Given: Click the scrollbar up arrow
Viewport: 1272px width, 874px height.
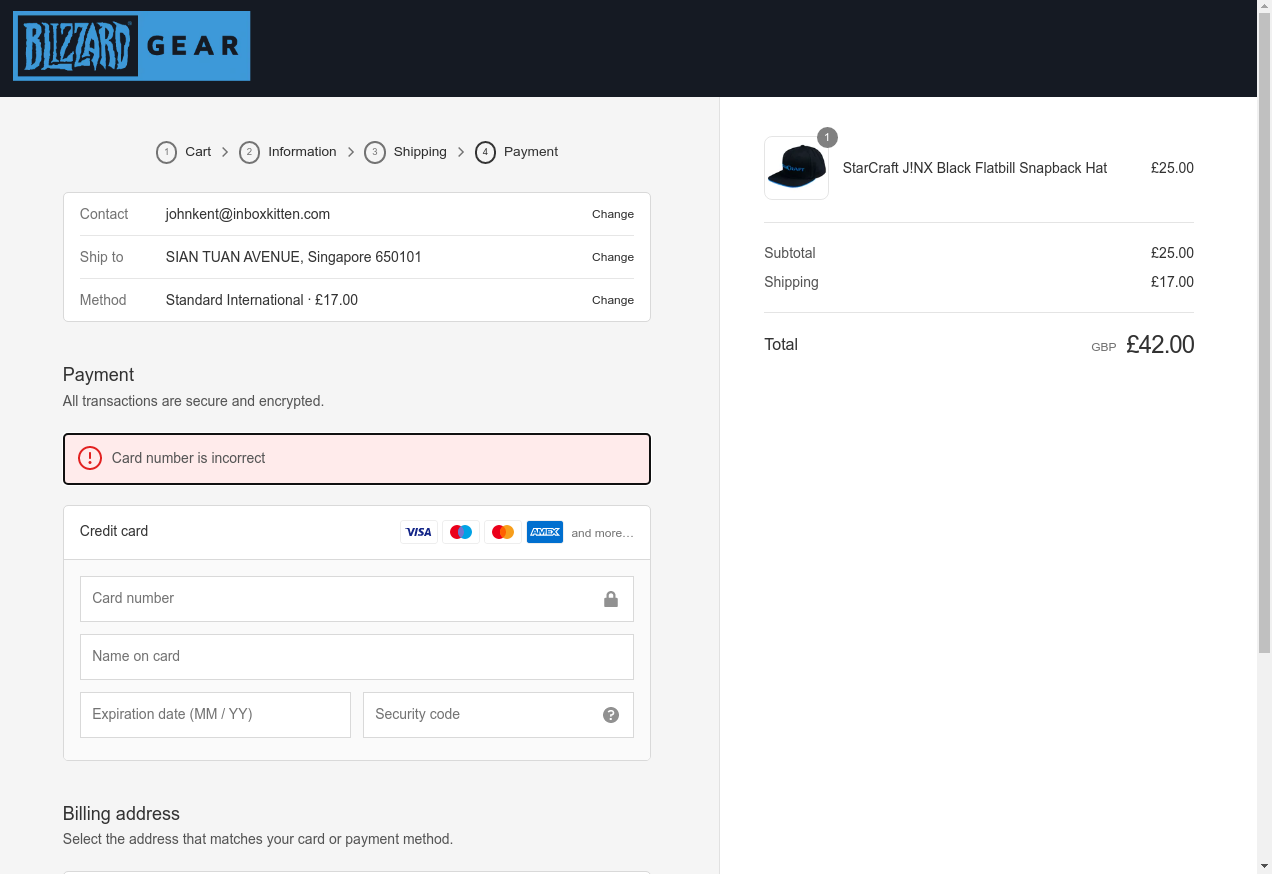Looking at the screenshot, I should point(1264,8).
